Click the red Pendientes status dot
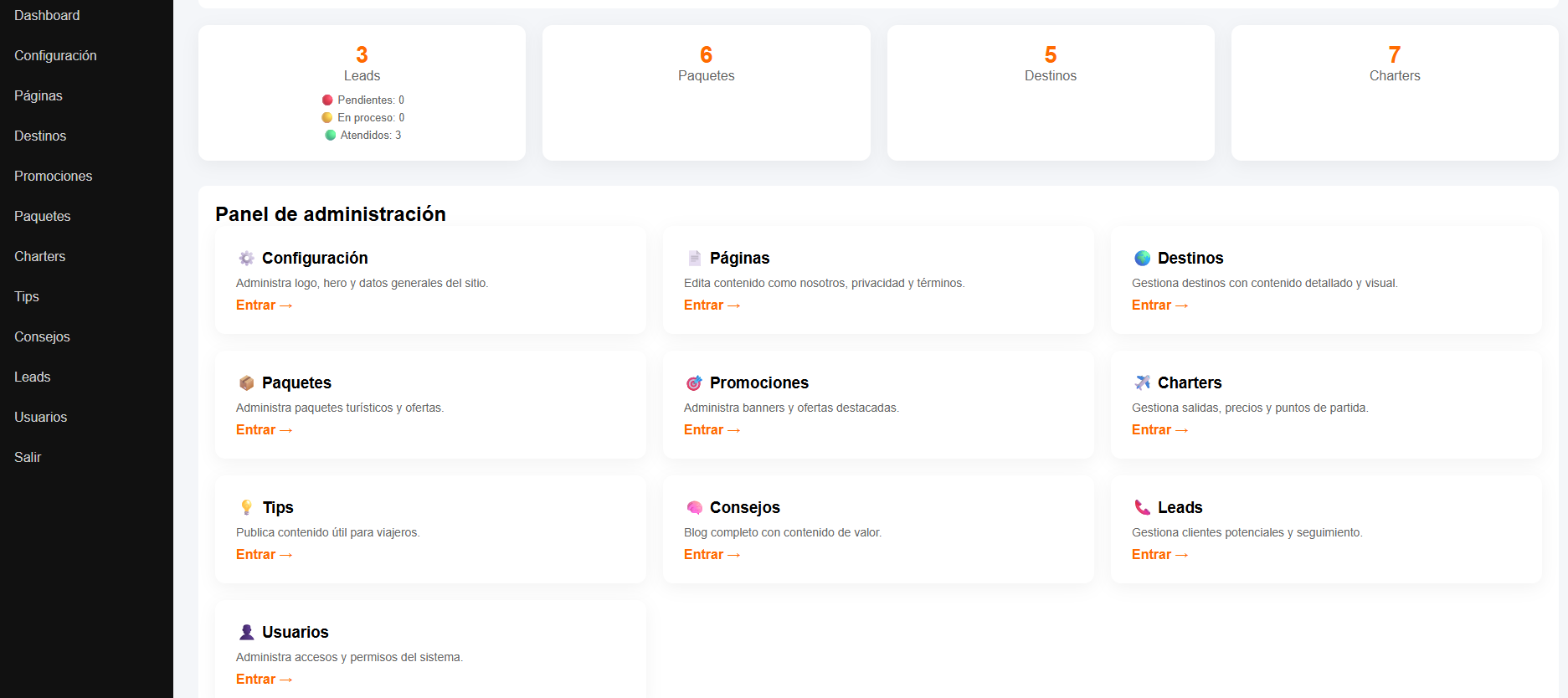This screenshot has width=1568, height=698. [327, 100]
